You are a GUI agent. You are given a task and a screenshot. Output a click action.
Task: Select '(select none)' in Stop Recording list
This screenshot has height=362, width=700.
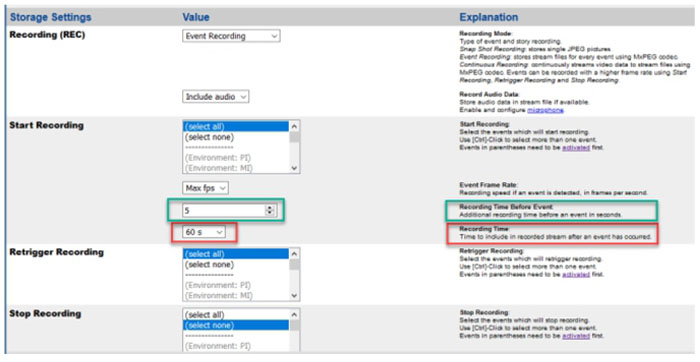pos(236,325)
